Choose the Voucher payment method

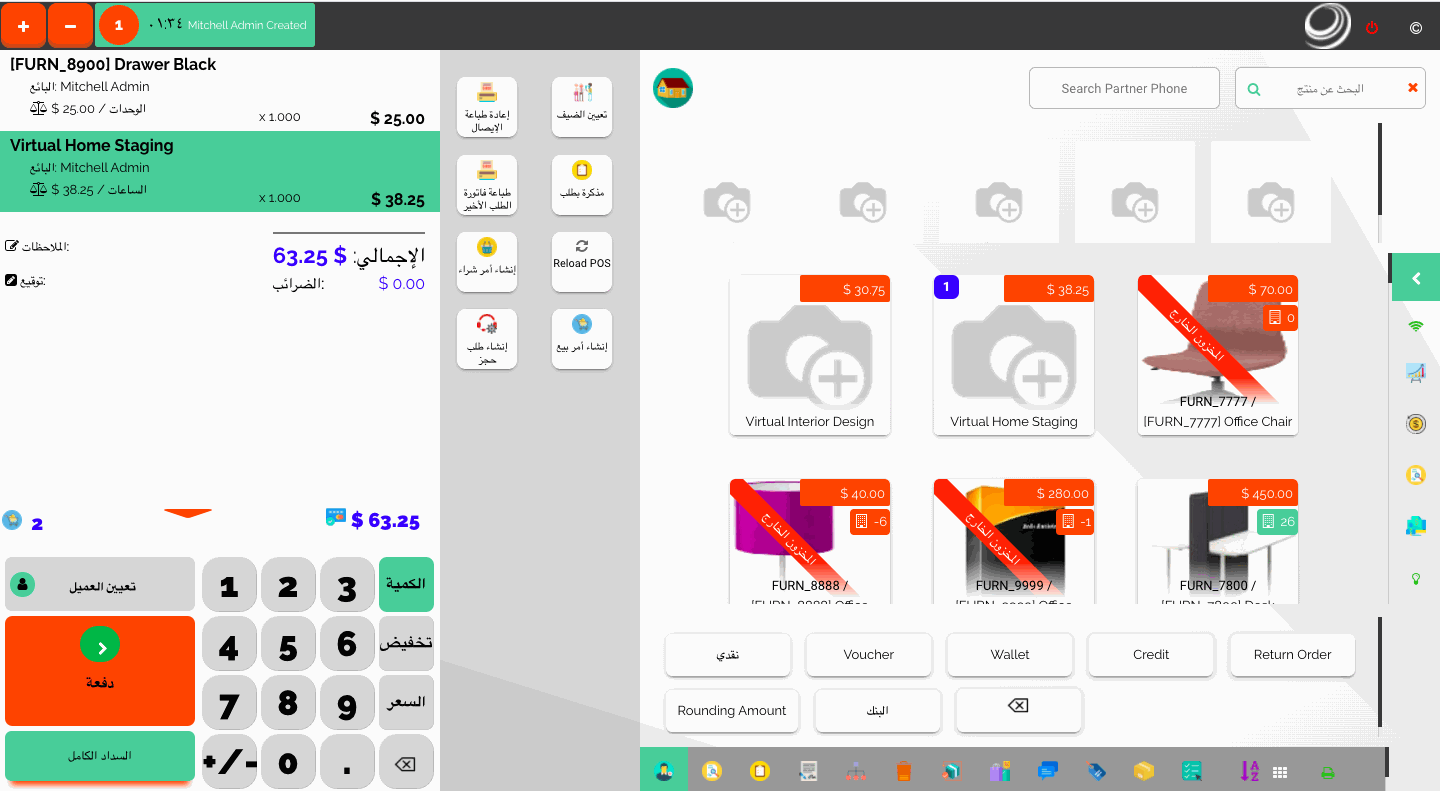point(868,655)
